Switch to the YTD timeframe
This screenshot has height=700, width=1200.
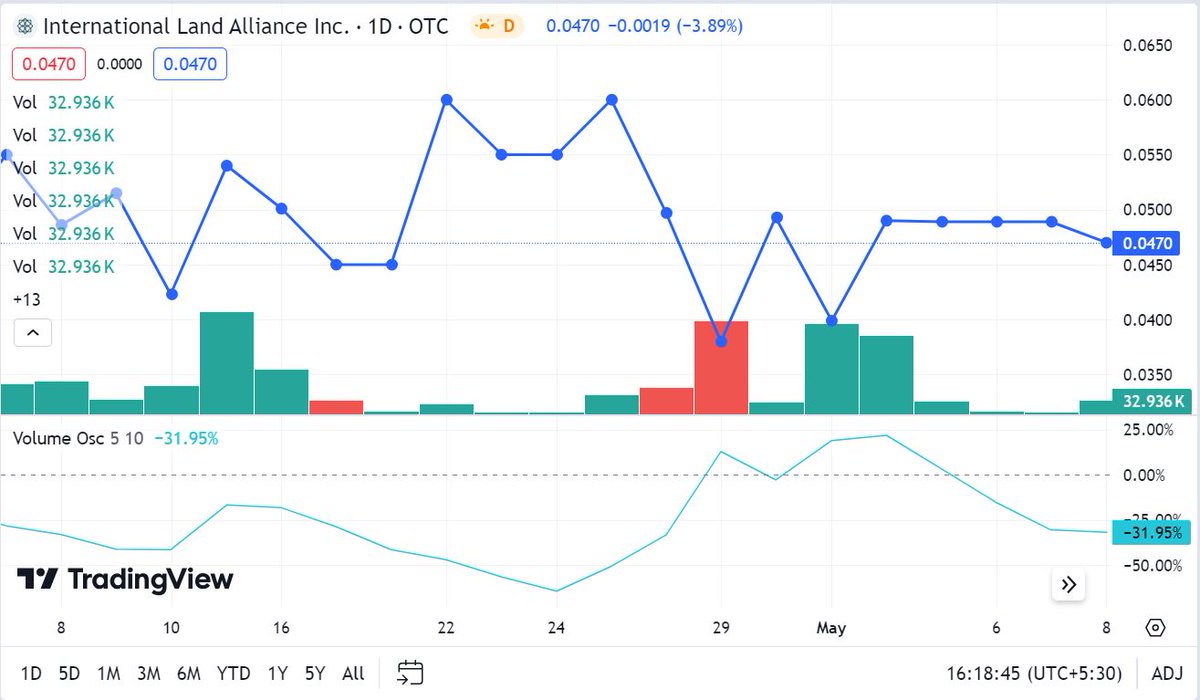click(x=234, y=673)
